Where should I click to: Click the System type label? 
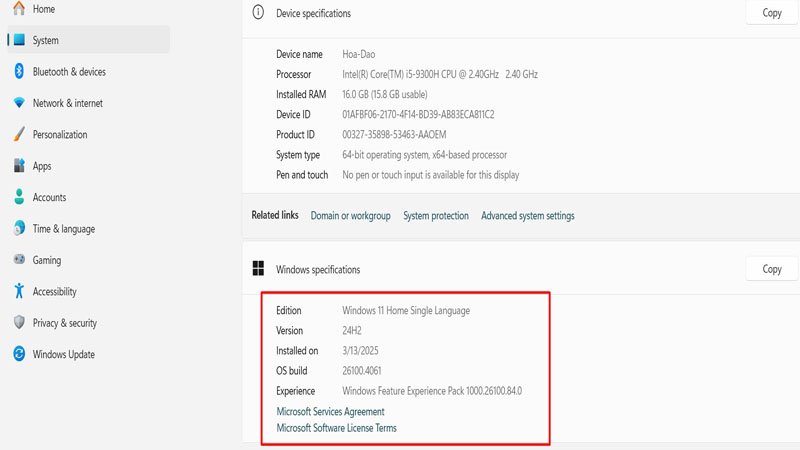click(x=298, y=155)
